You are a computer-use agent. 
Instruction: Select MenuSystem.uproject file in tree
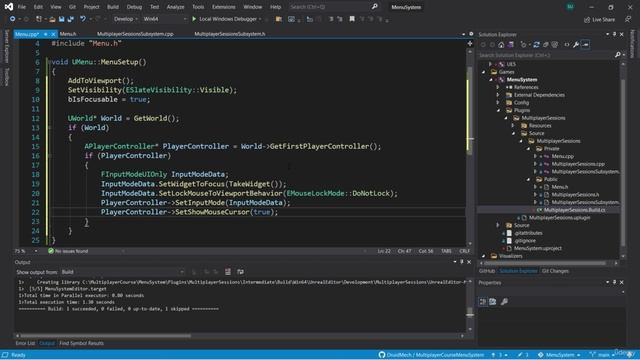[x=538, y=248]
